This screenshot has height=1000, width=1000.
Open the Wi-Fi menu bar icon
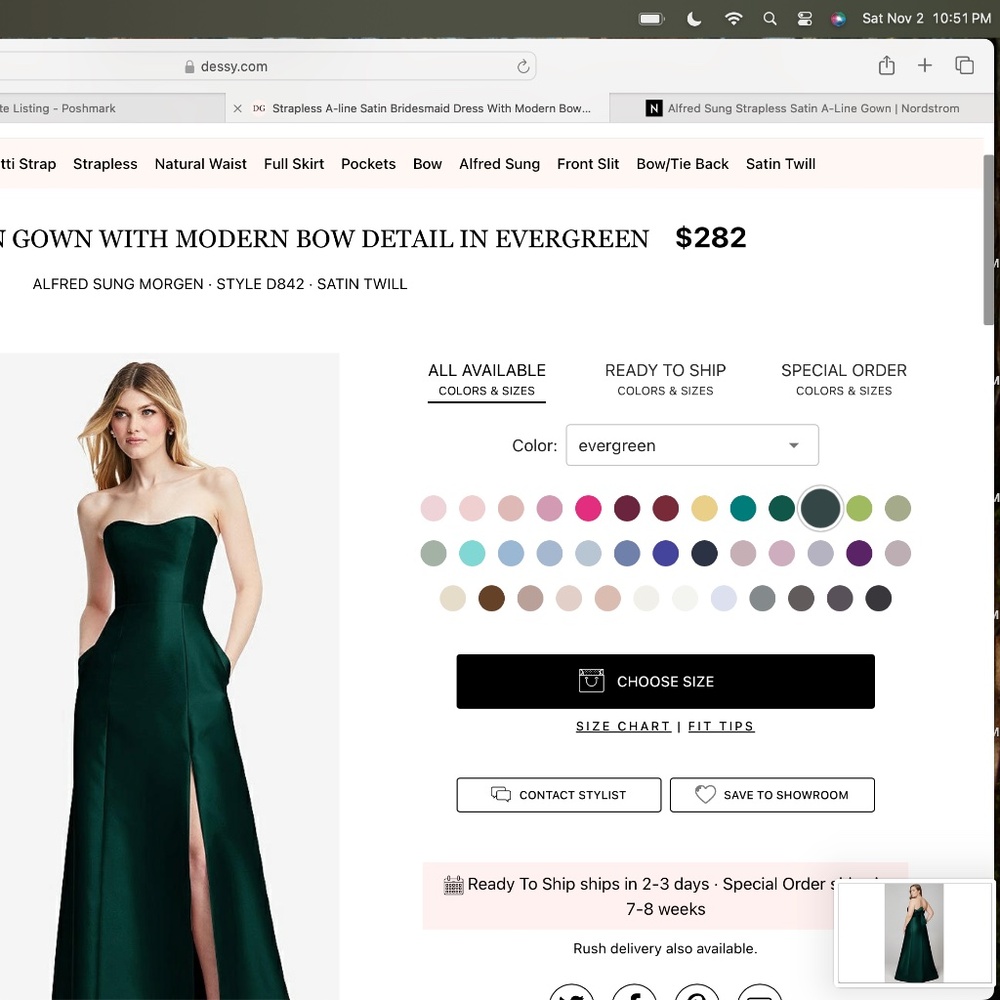point(733,18)
